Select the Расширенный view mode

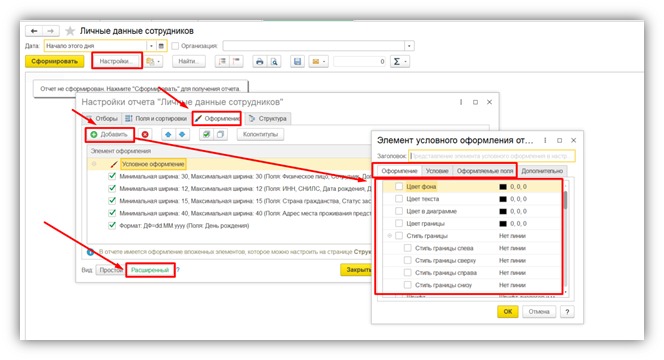(150, 270)
